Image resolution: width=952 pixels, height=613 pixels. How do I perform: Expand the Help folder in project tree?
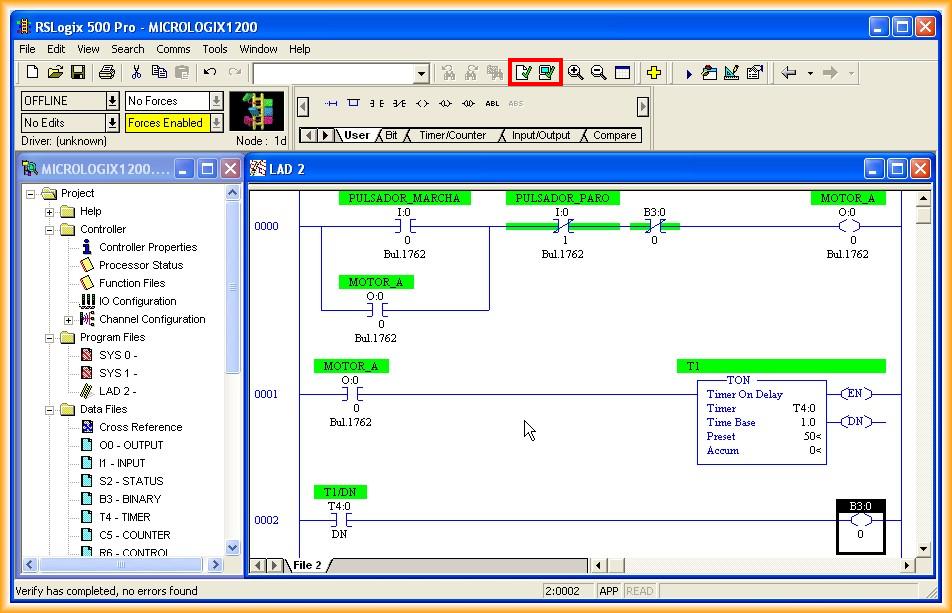click(49, 211)
